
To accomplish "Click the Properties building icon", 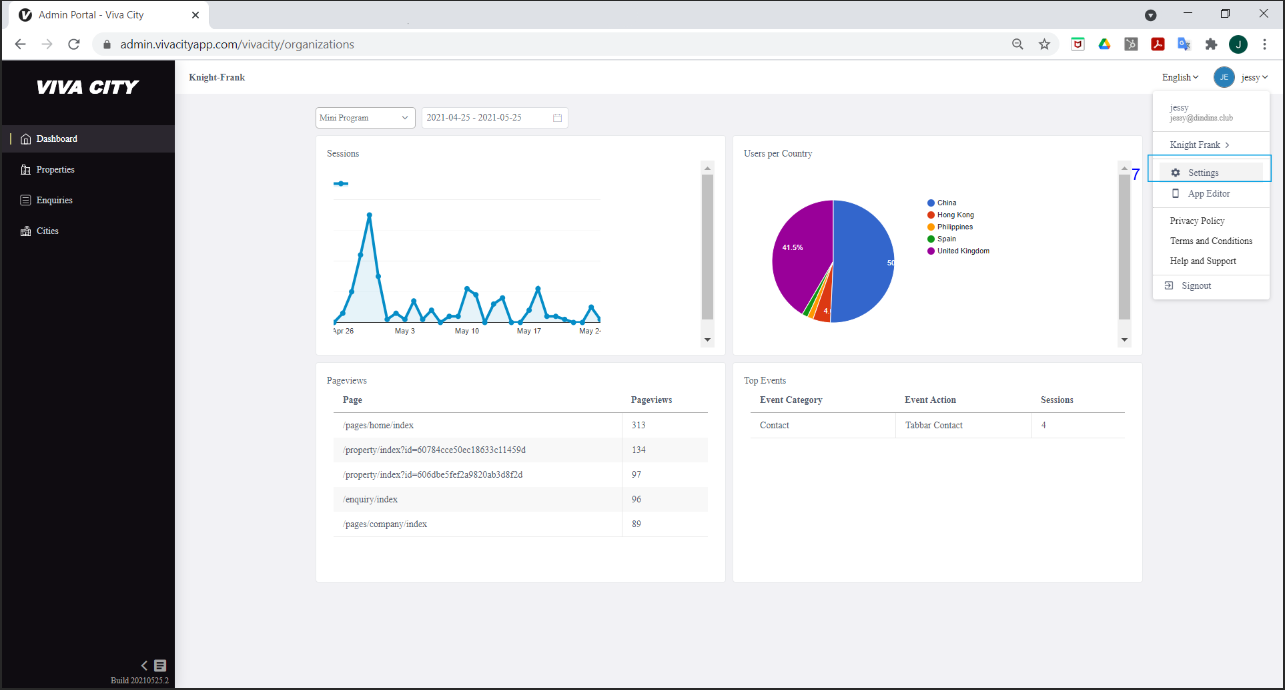I will [26, 170].
